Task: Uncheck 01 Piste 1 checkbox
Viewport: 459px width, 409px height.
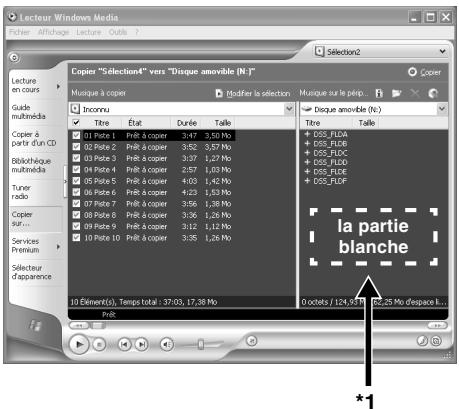Action: [76, 135]
